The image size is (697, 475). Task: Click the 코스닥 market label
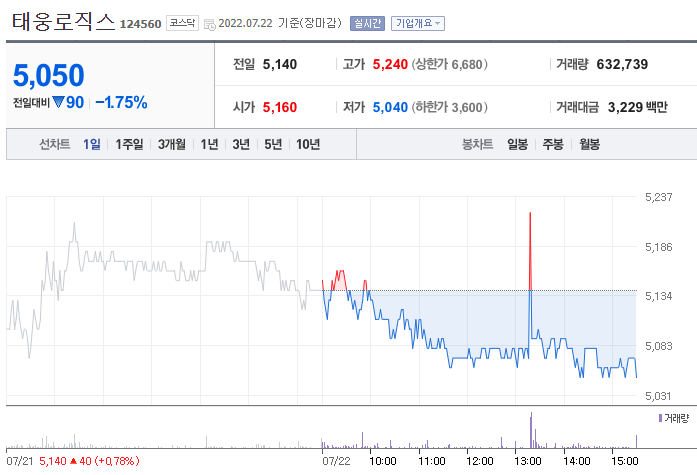pos(182,23)
